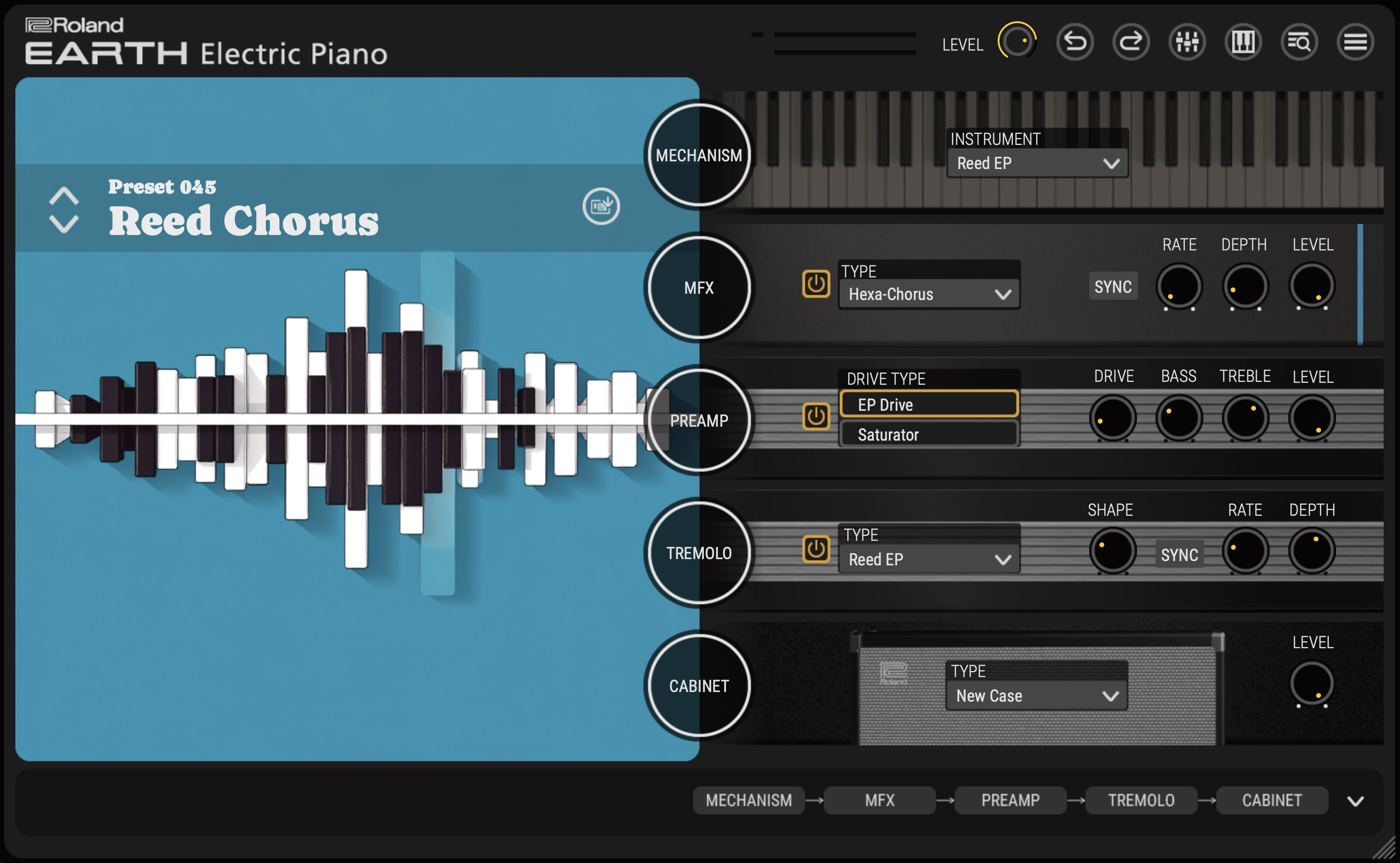Toggle the MFX power button
This screenshot has width=1400, height=863.
816,284
